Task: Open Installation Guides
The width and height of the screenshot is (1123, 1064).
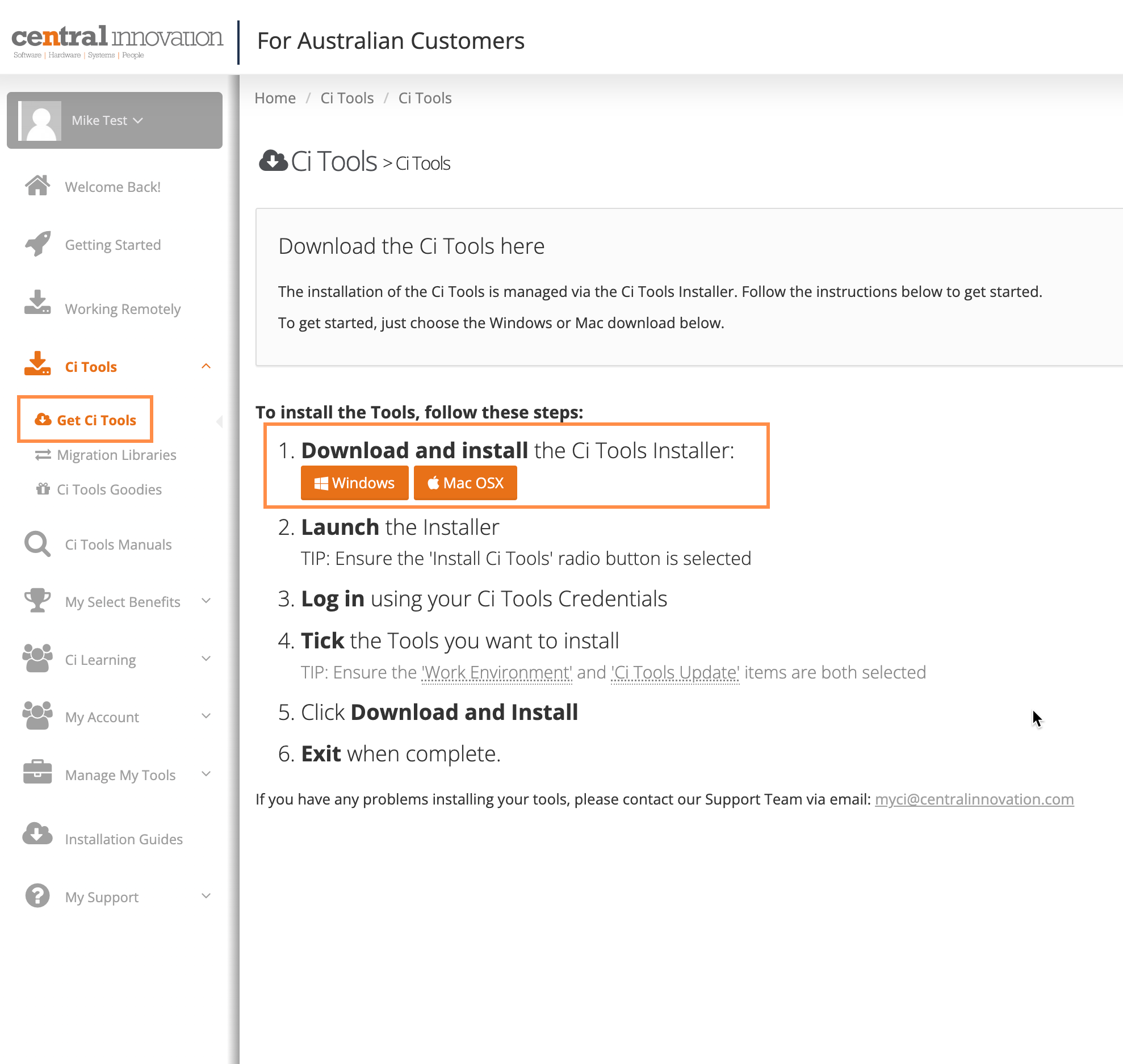Action: pyautogui.click(x=124, y=839)
